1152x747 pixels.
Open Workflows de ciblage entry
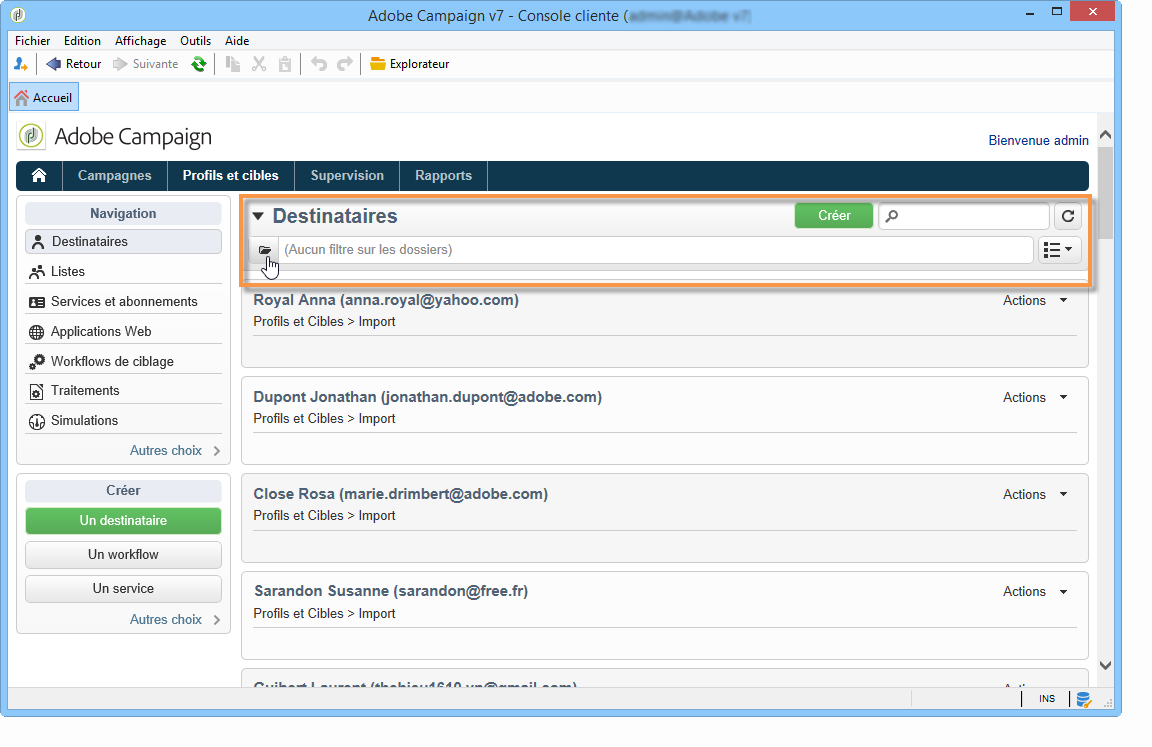pos(123,361)
